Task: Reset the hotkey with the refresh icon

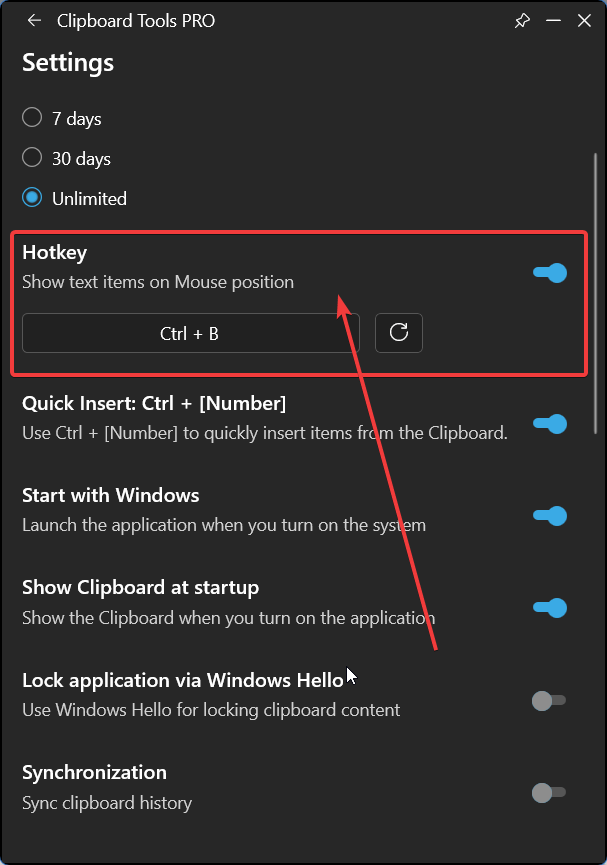Action: tap(399, 333)
